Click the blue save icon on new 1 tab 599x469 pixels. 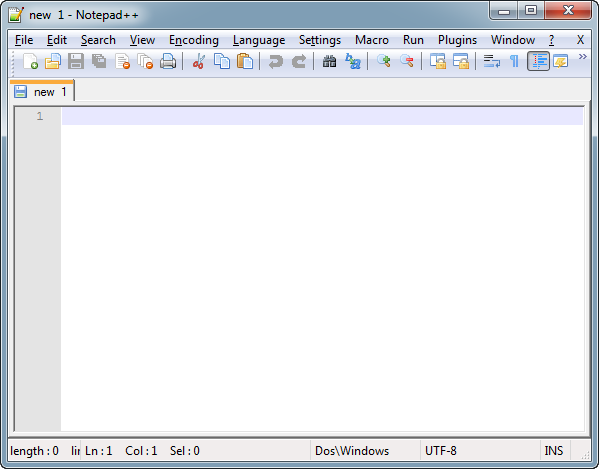point(20,92)
